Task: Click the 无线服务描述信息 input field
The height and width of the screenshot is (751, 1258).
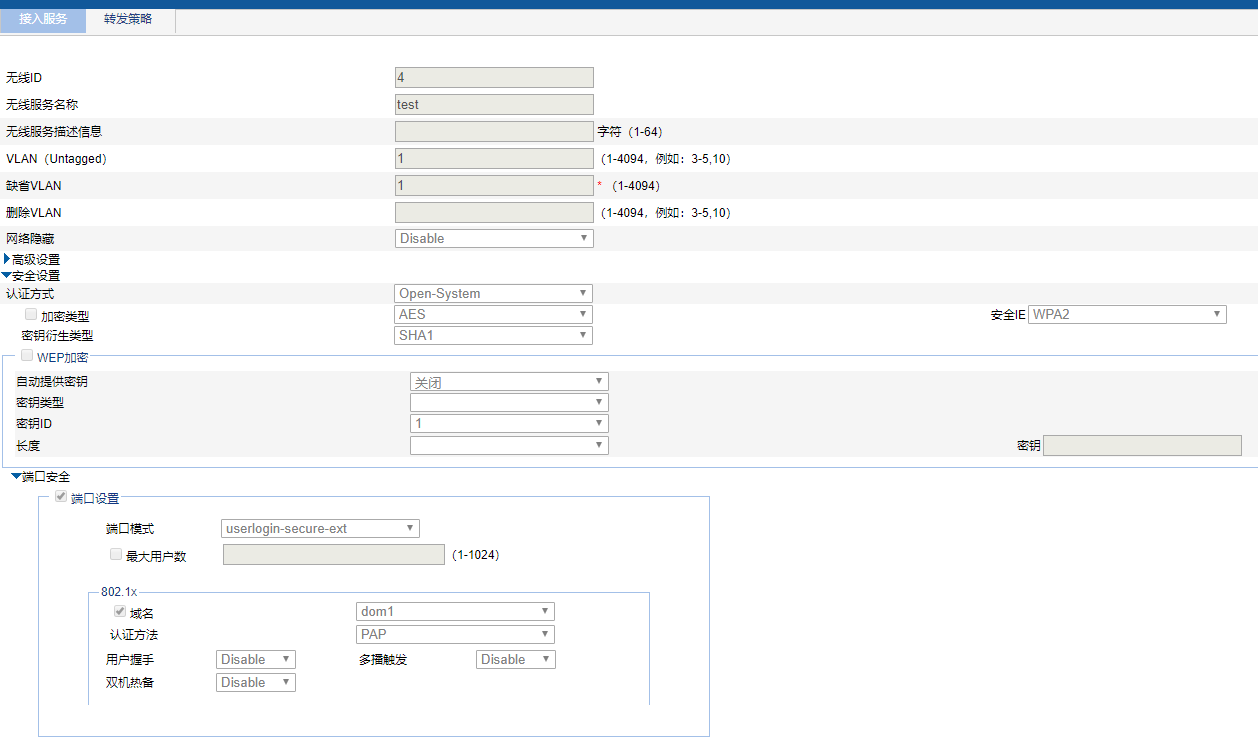Action: click(x=494, y=131)
